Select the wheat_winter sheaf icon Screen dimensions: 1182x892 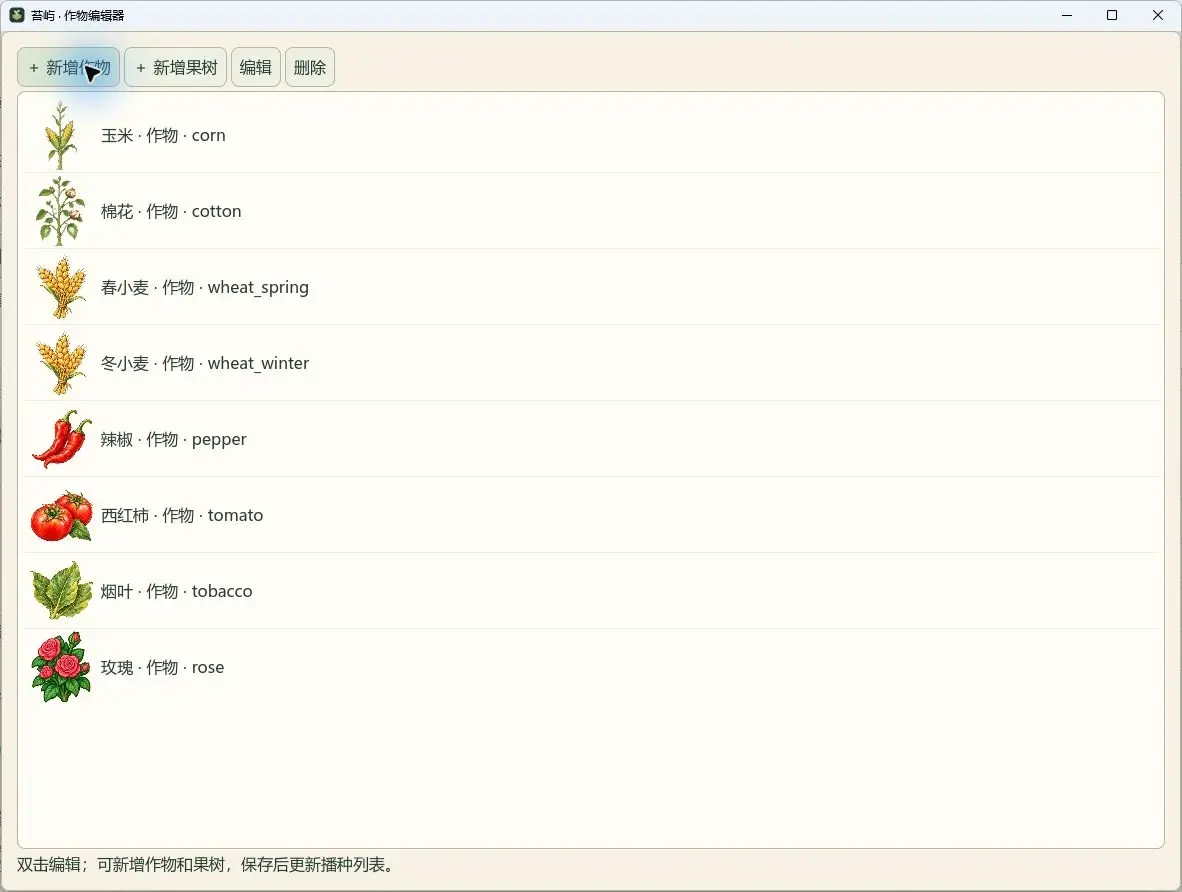point(62,363)
